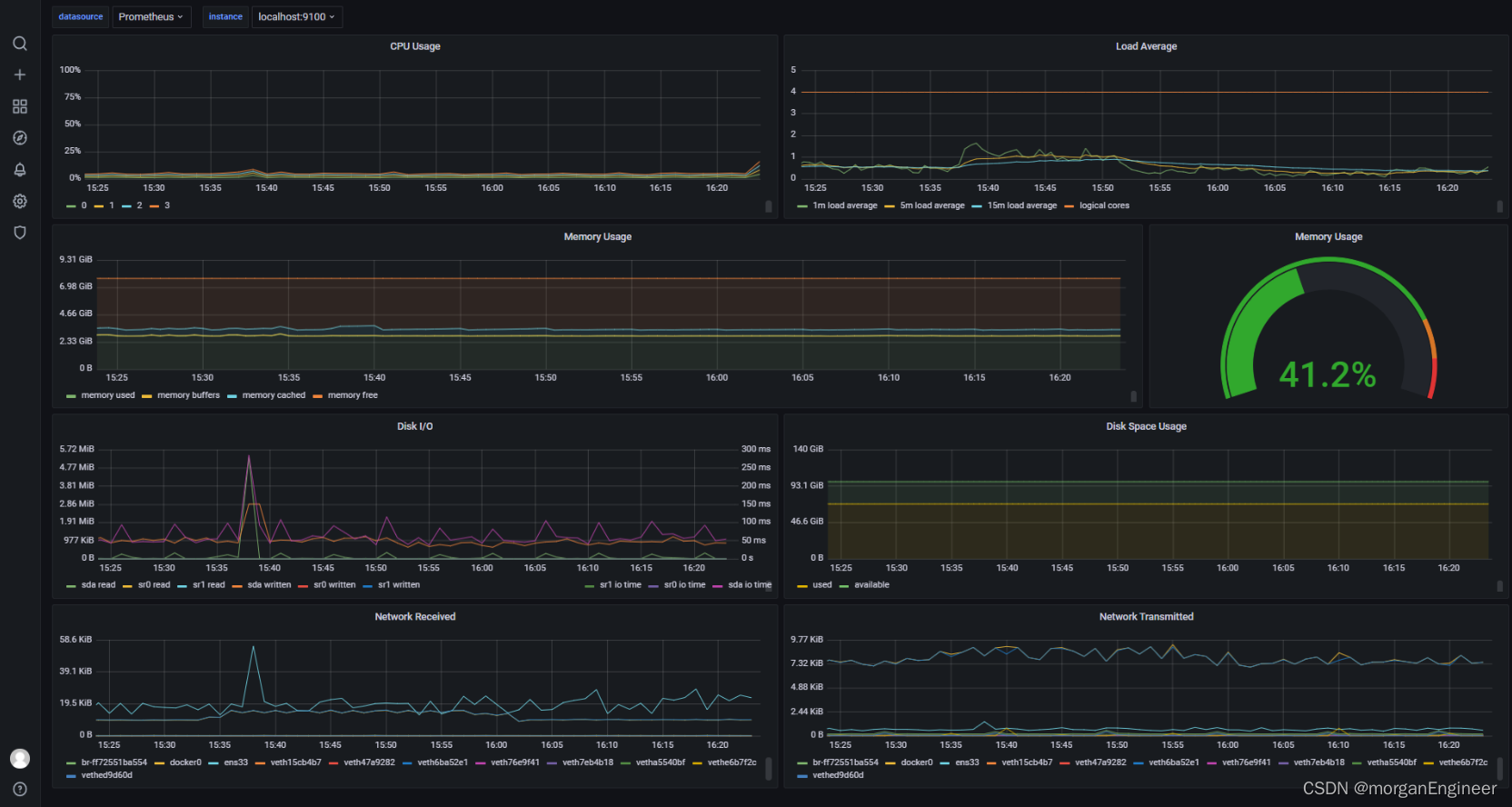1512x807 pixels.
Task: Open the Dashboards grid icon in sidebar
Action: tap(20, 106)
